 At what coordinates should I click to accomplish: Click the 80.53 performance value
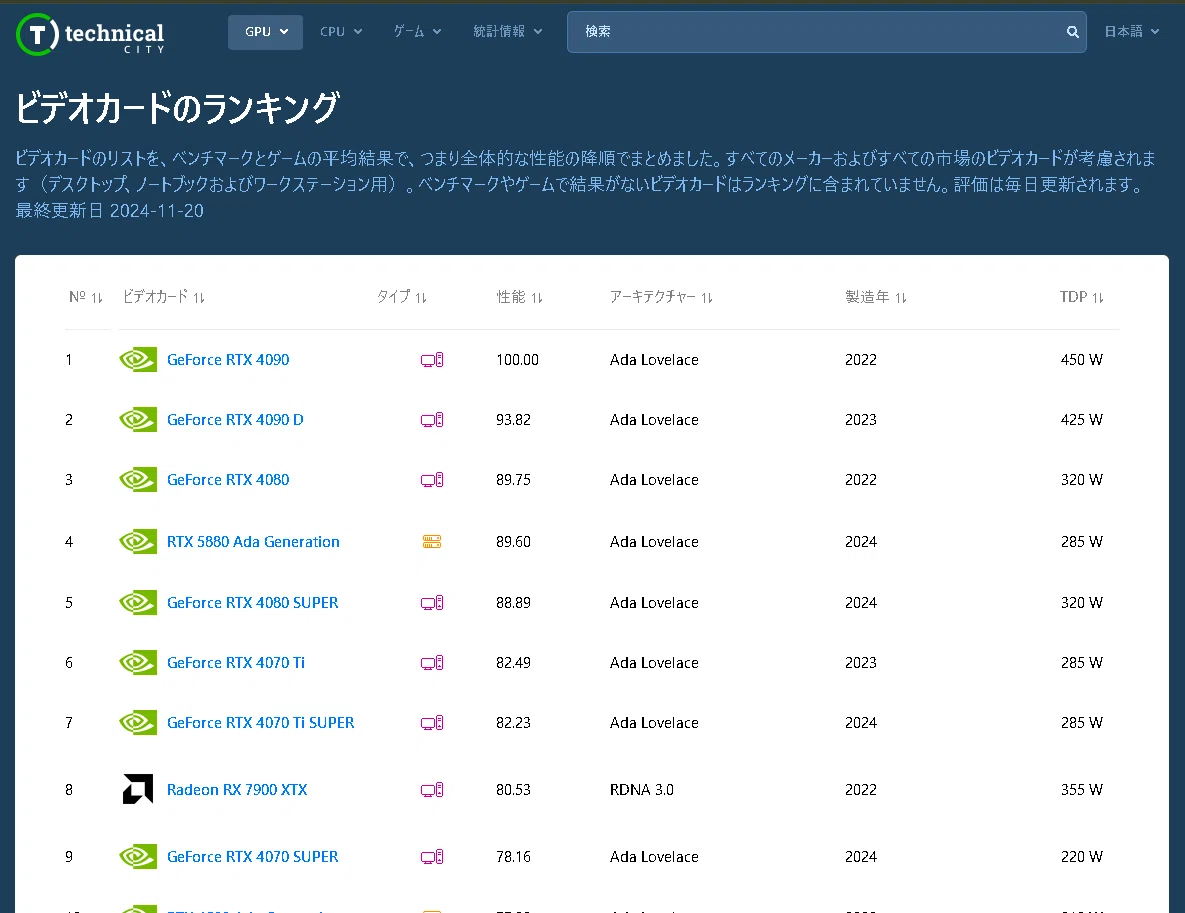tap(513, 790)
